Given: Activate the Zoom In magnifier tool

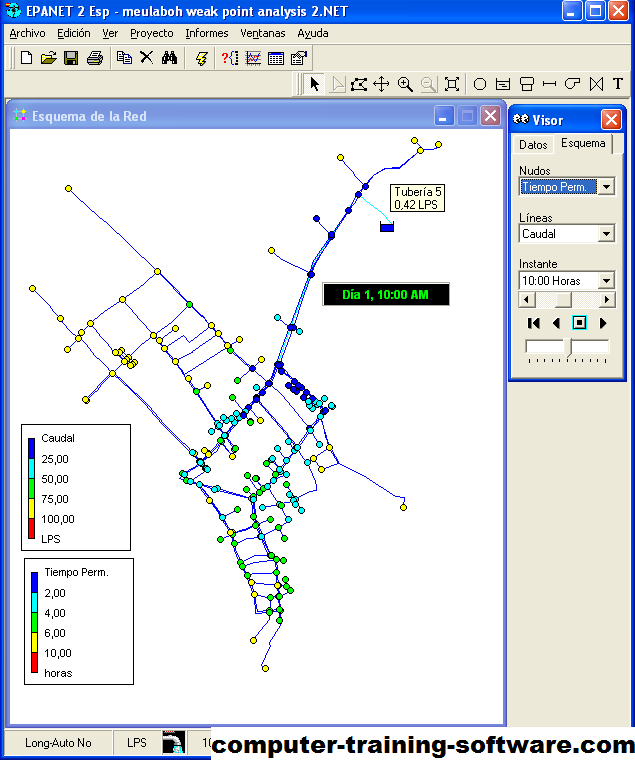Looking at the screenshot, I should 405,84.
